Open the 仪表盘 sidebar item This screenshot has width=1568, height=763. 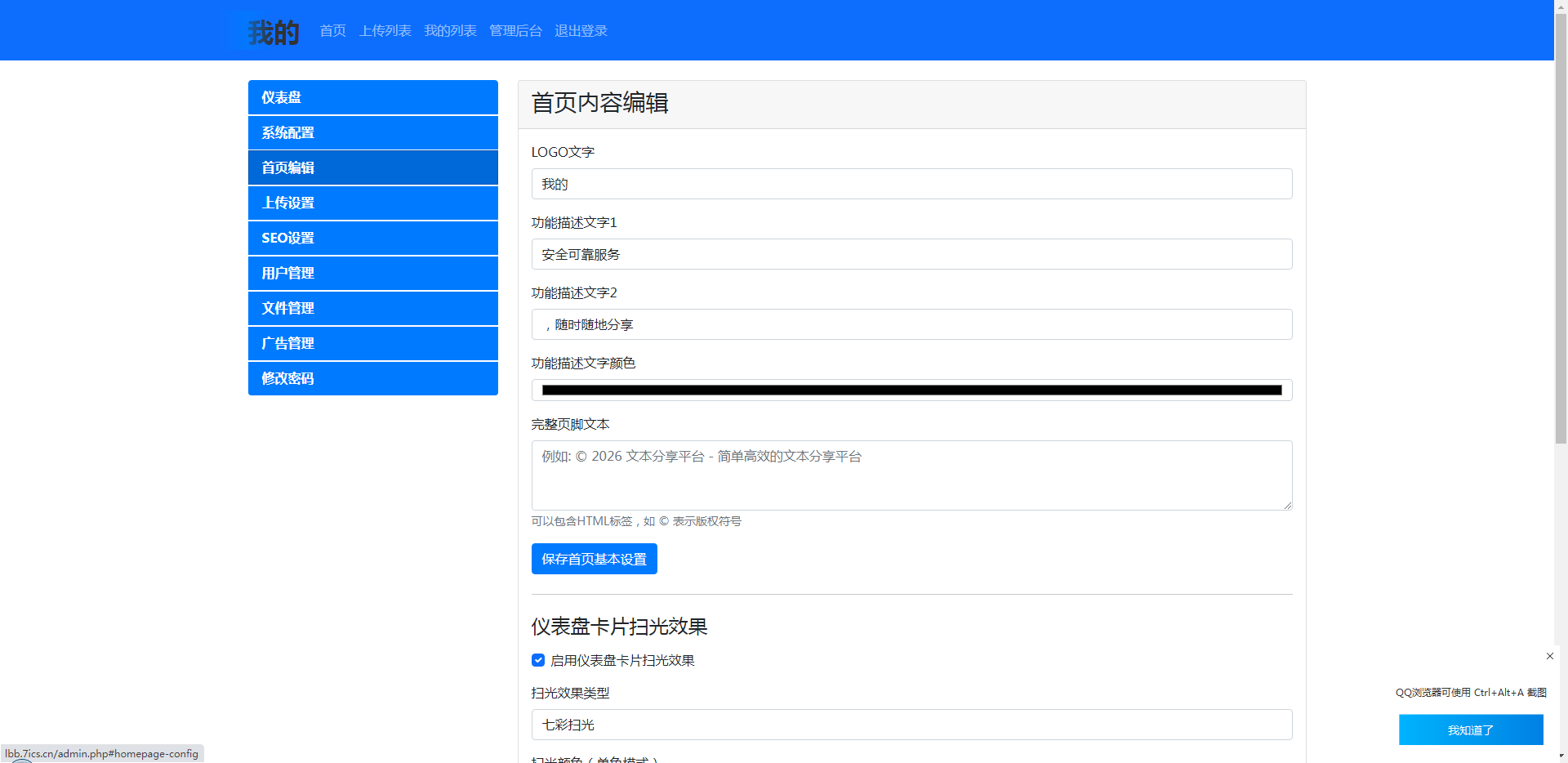point(372,97)
